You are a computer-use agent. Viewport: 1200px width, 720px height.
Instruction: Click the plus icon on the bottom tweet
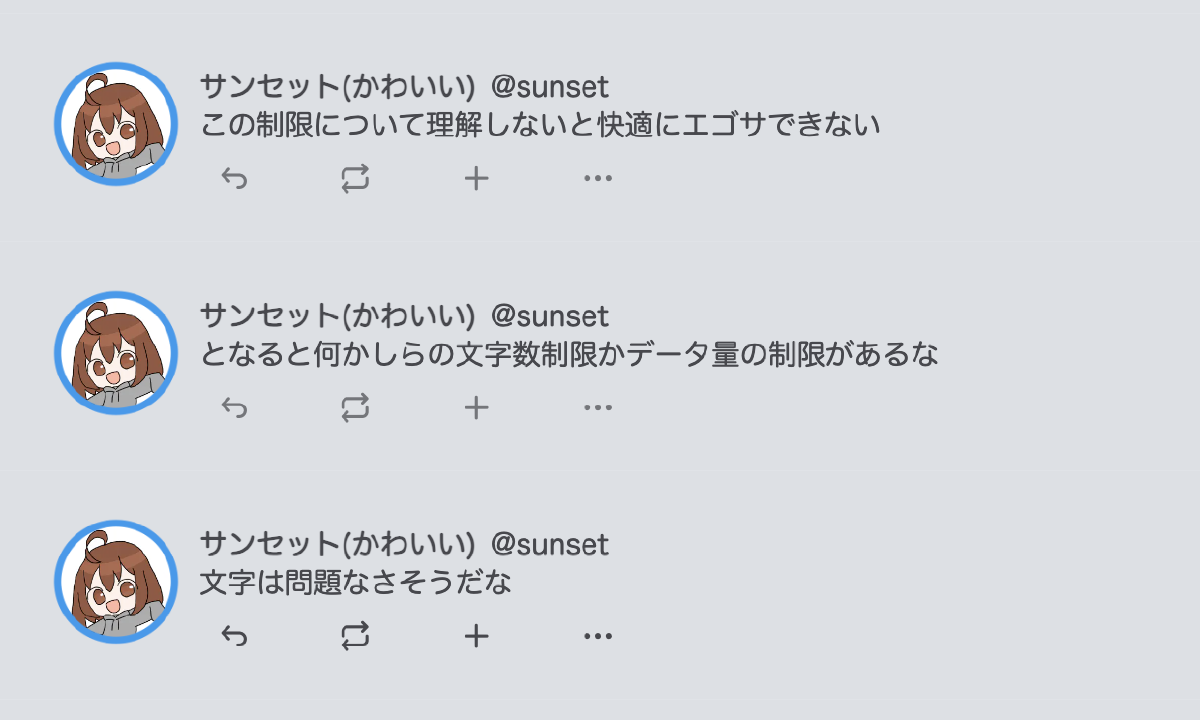[x=475, y=634]
